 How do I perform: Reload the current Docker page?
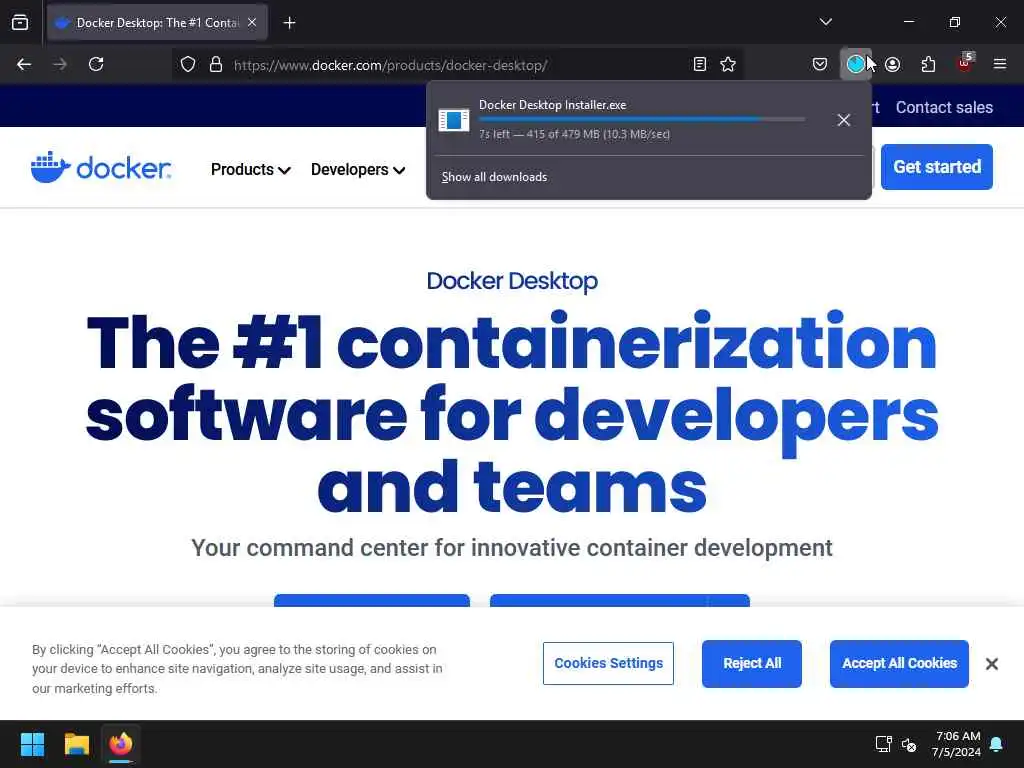click(x=96, y=64)
